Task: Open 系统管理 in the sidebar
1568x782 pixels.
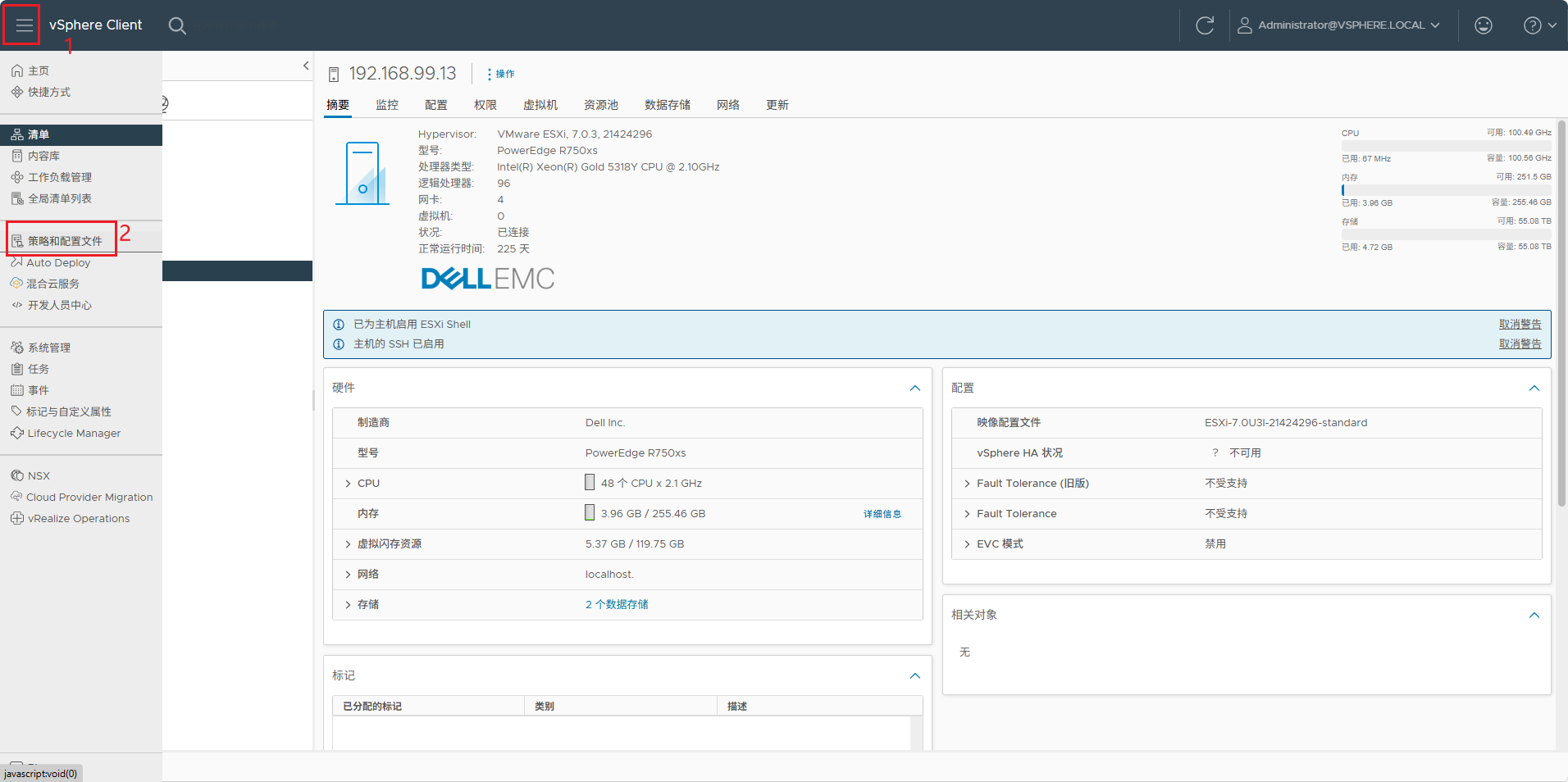Action: click(x=40, y=348)
